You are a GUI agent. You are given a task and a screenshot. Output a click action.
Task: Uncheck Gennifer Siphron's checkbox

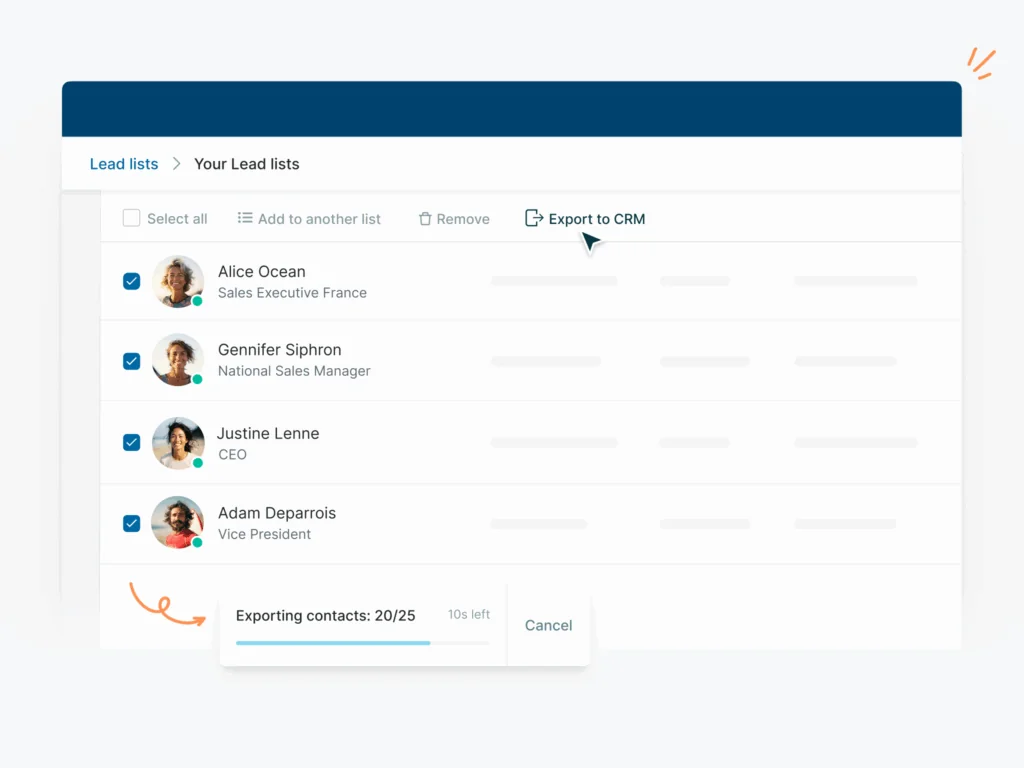coord(131,360)
